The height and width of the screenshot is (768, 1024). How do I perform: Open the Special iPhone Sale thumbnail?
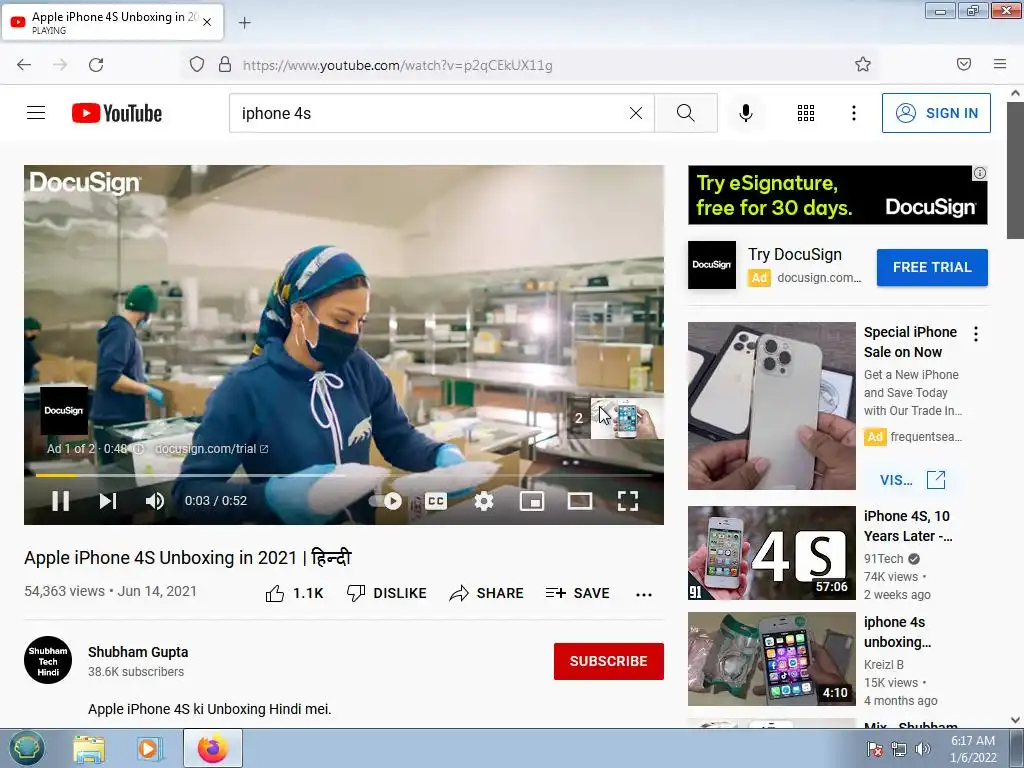click(x=771, y=406)
